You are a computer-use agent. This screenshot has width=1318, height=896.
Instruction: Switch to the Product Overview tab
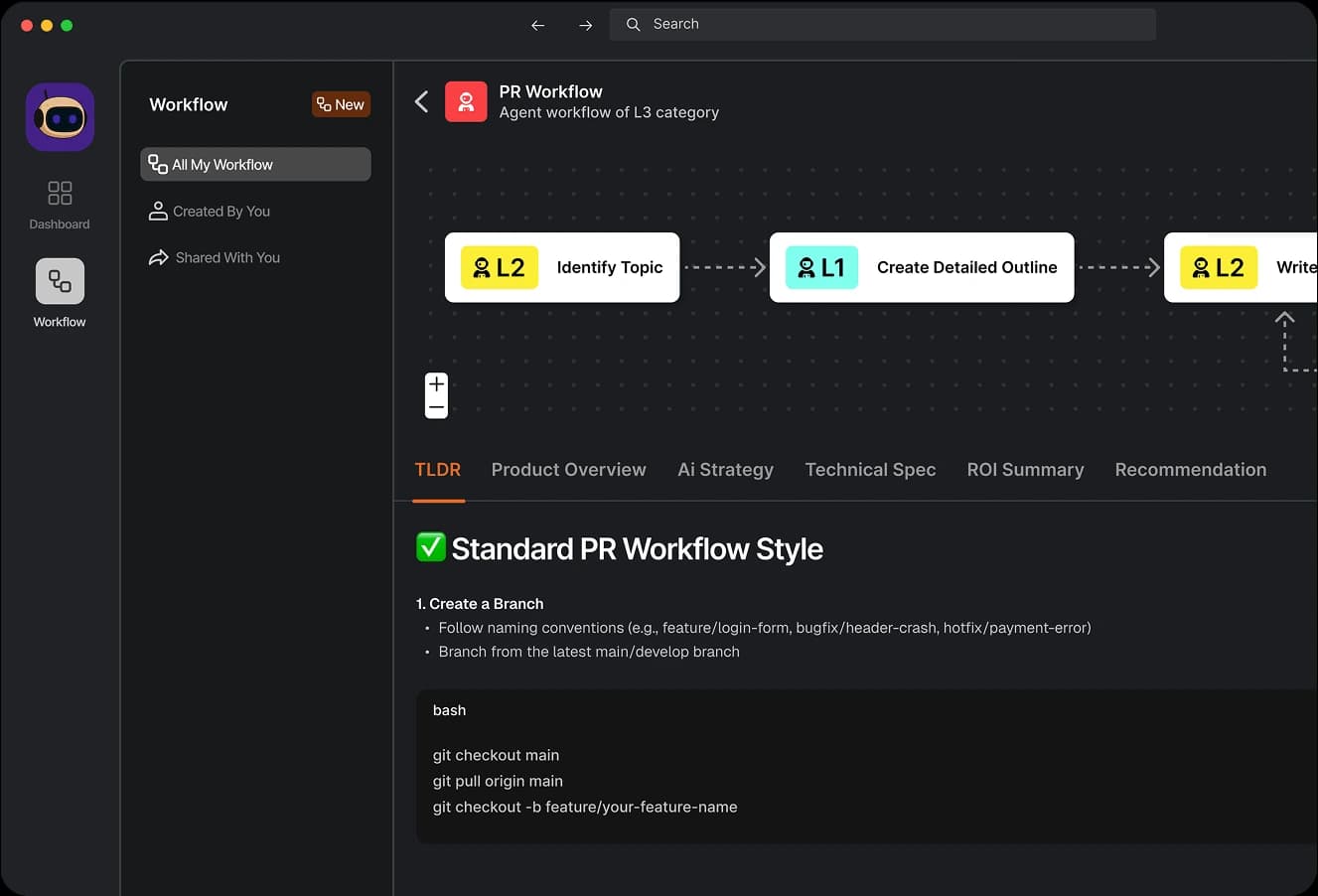(x=568, y=470)
